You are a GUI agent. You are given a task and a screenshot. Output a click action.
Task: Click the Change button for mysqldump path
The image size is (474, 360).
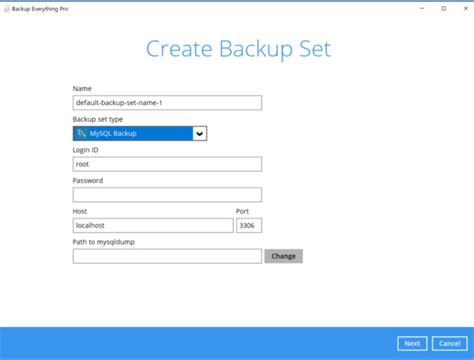click(x=284, y=256)
